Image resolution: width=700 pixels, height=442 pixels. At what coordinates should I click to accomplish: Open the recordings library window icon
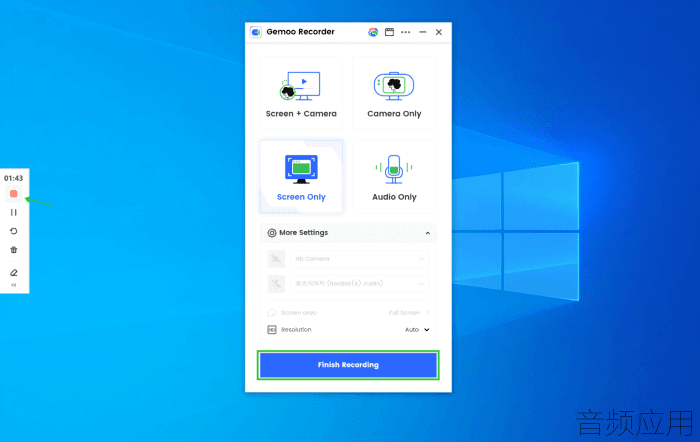[389, 32]
